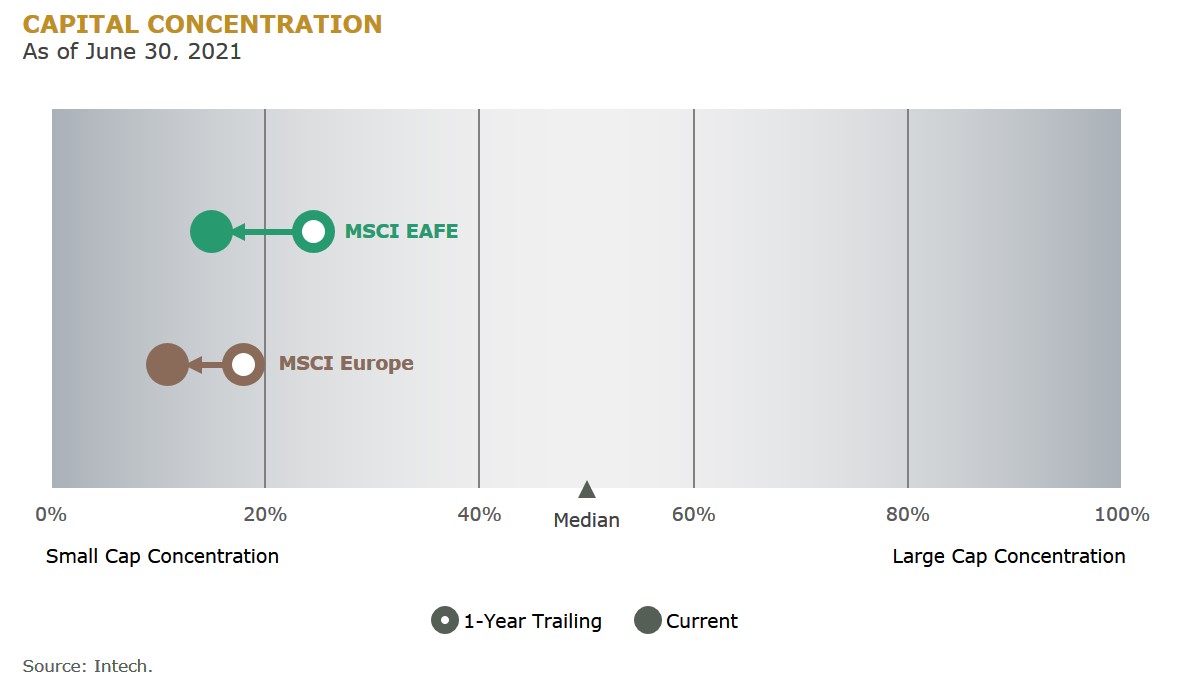Click the 100% axis tick label
This screenshot has width=1200, height=693.
pos(1122,515)
